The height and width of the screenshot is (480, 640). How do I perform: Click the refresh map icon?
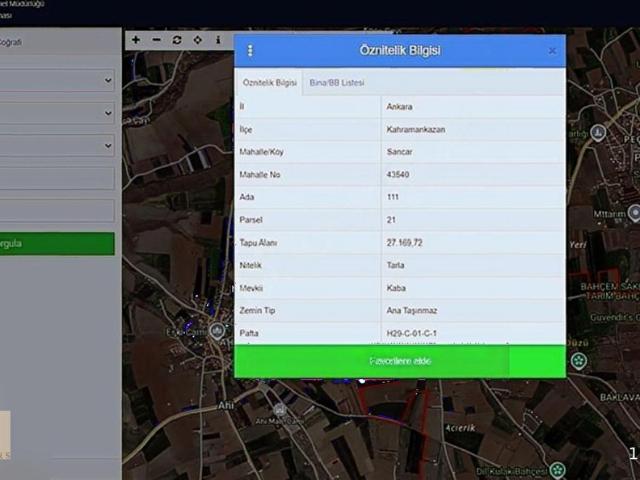coord(177,40)
